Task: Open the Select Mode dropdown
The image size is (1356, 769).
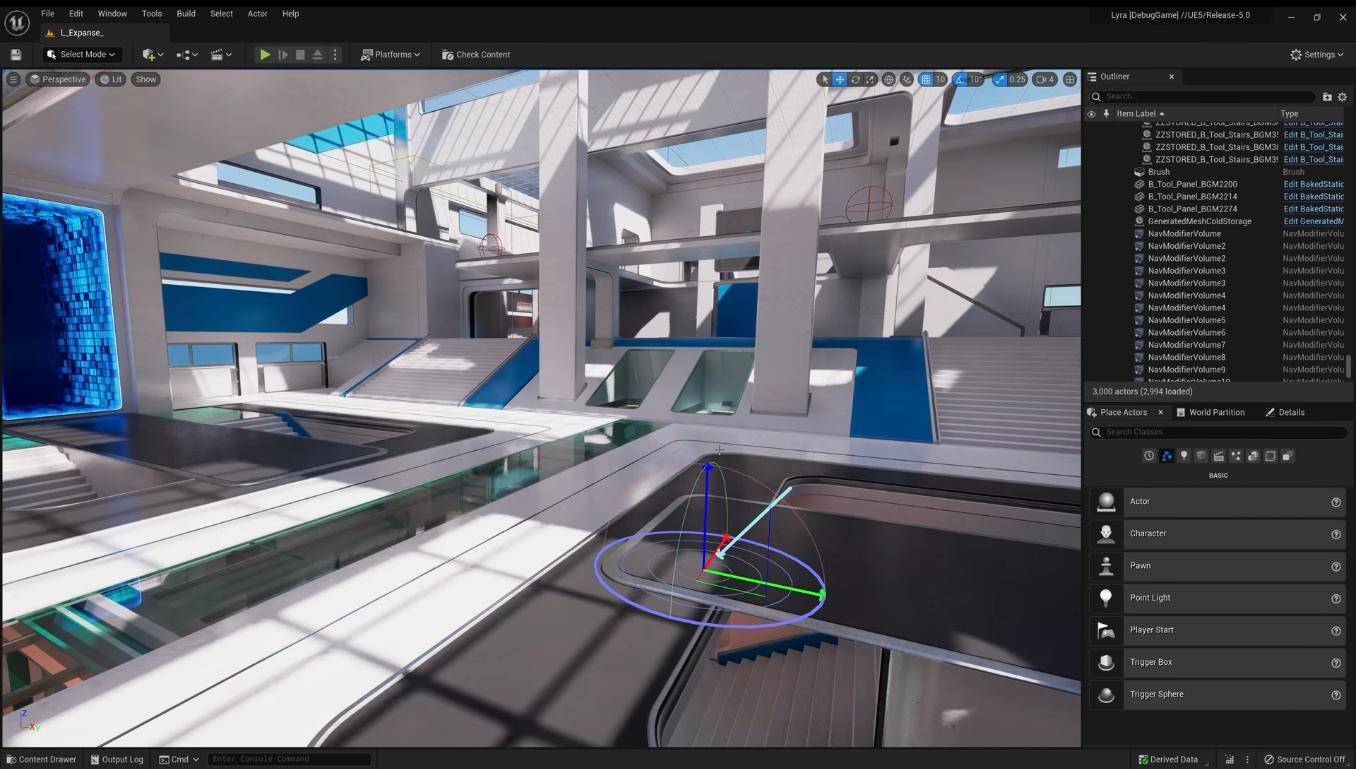Action: coord(82,55)
